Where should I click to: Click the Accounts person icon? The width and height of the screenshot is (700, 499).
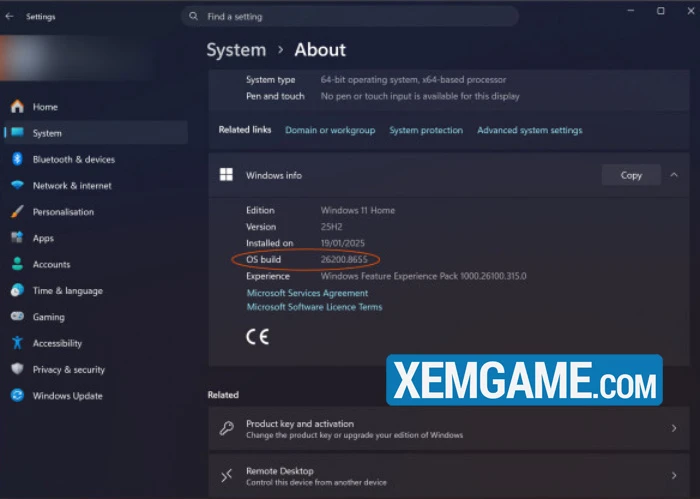pos(17,264)
